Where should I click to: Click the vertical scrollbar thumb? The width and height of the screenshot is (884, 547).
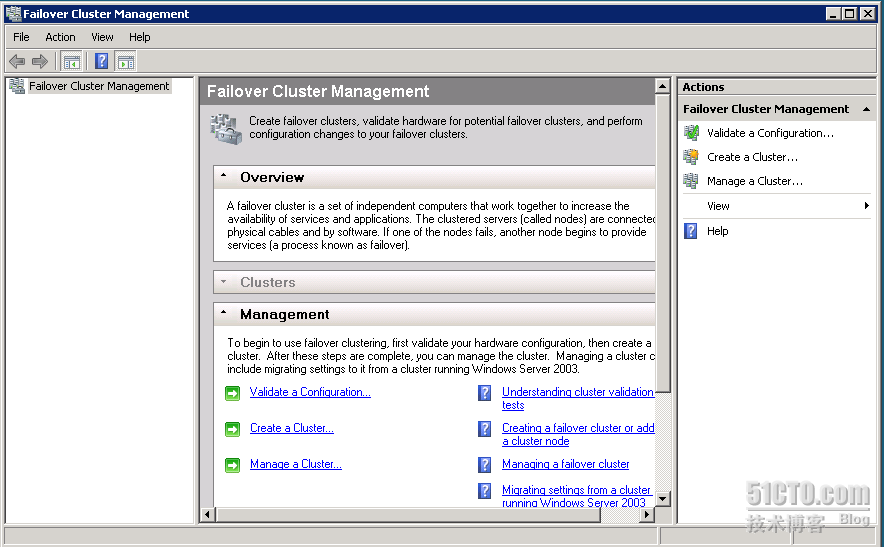pyautogui.click(x=662, y=242)
